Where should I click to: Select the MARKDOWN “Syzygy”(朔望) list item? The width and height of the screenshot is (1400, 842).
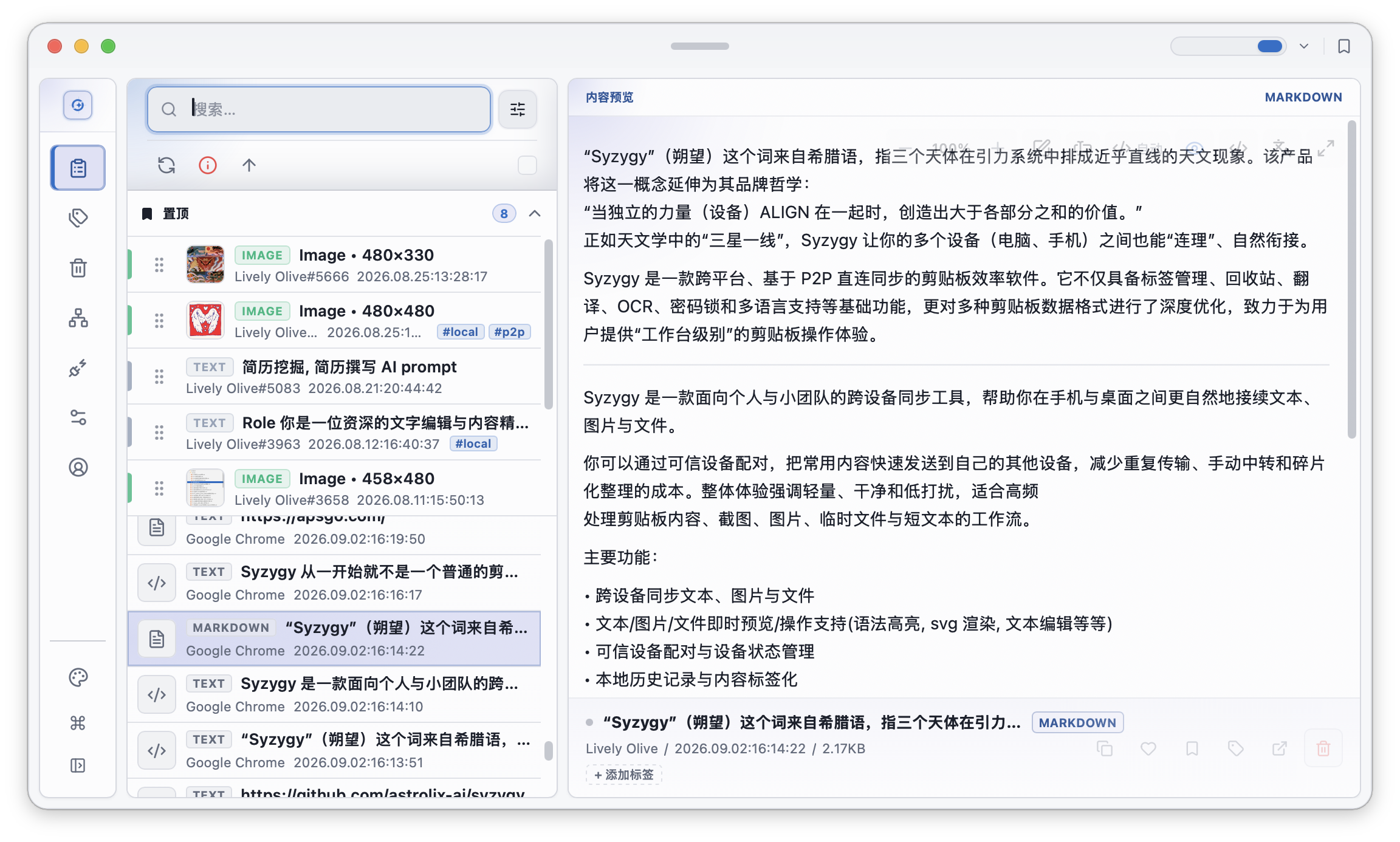334,639
